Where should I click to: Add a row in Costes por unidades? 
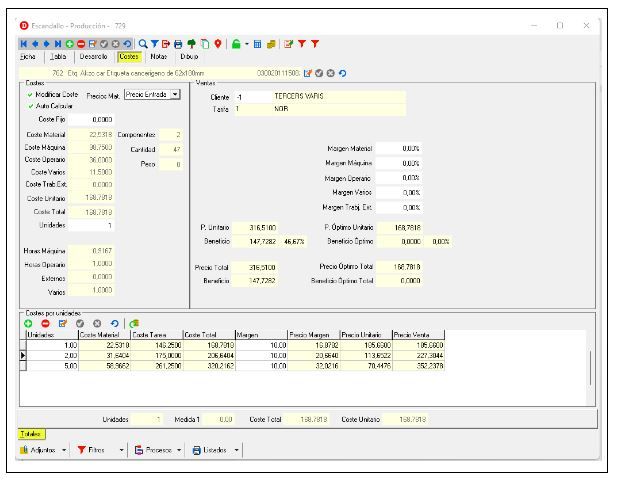28,324
